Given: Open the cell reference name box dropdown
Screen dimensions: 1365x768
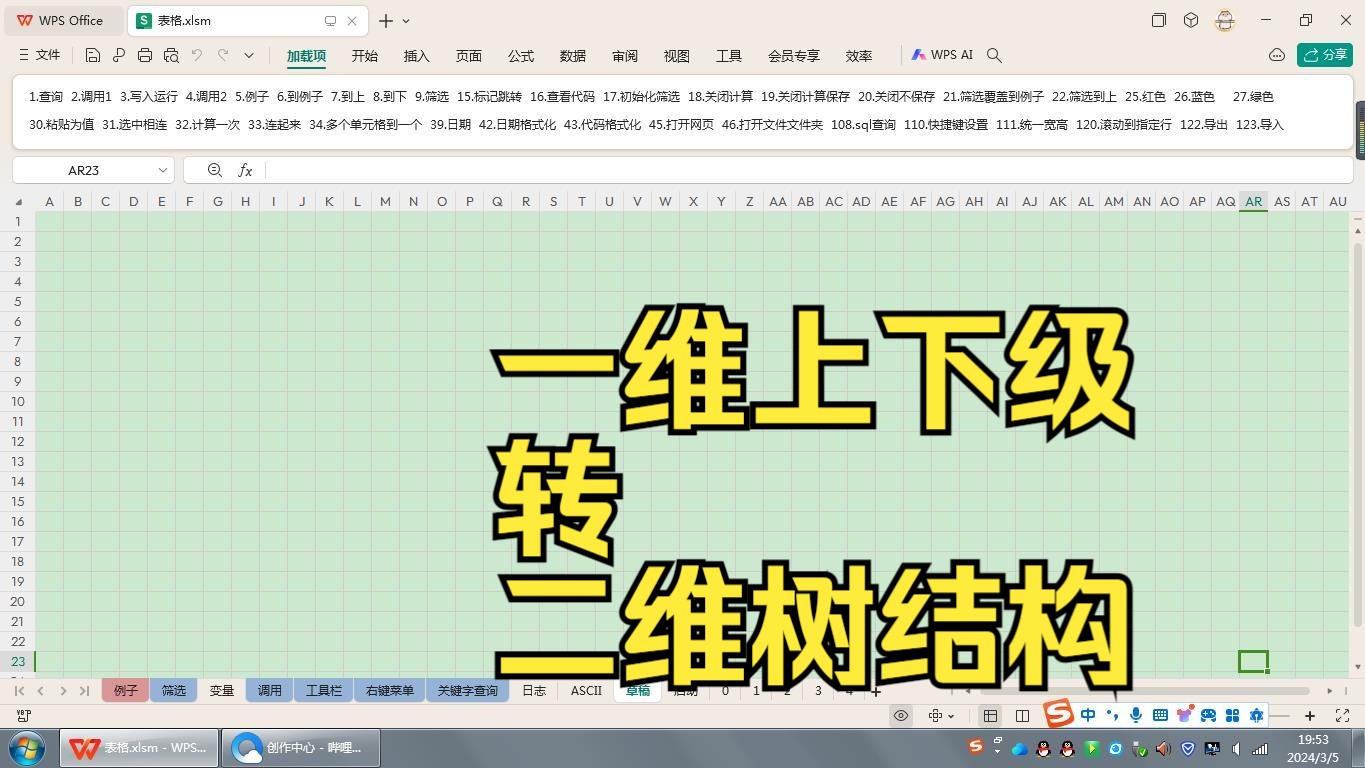Looking at the screenshot, I should click(x=162, y=170).
